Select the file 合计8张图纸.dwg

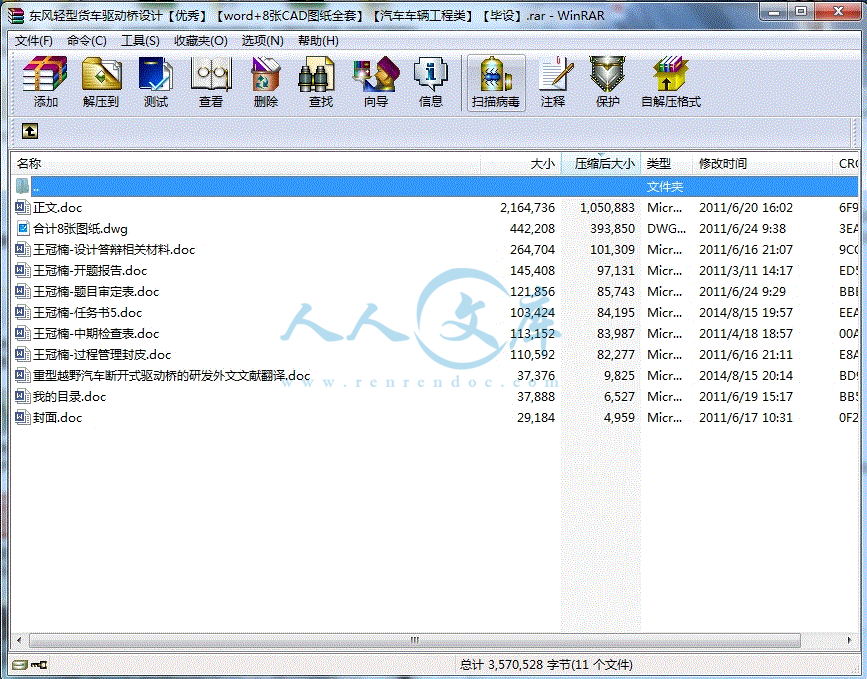[80, 228]
